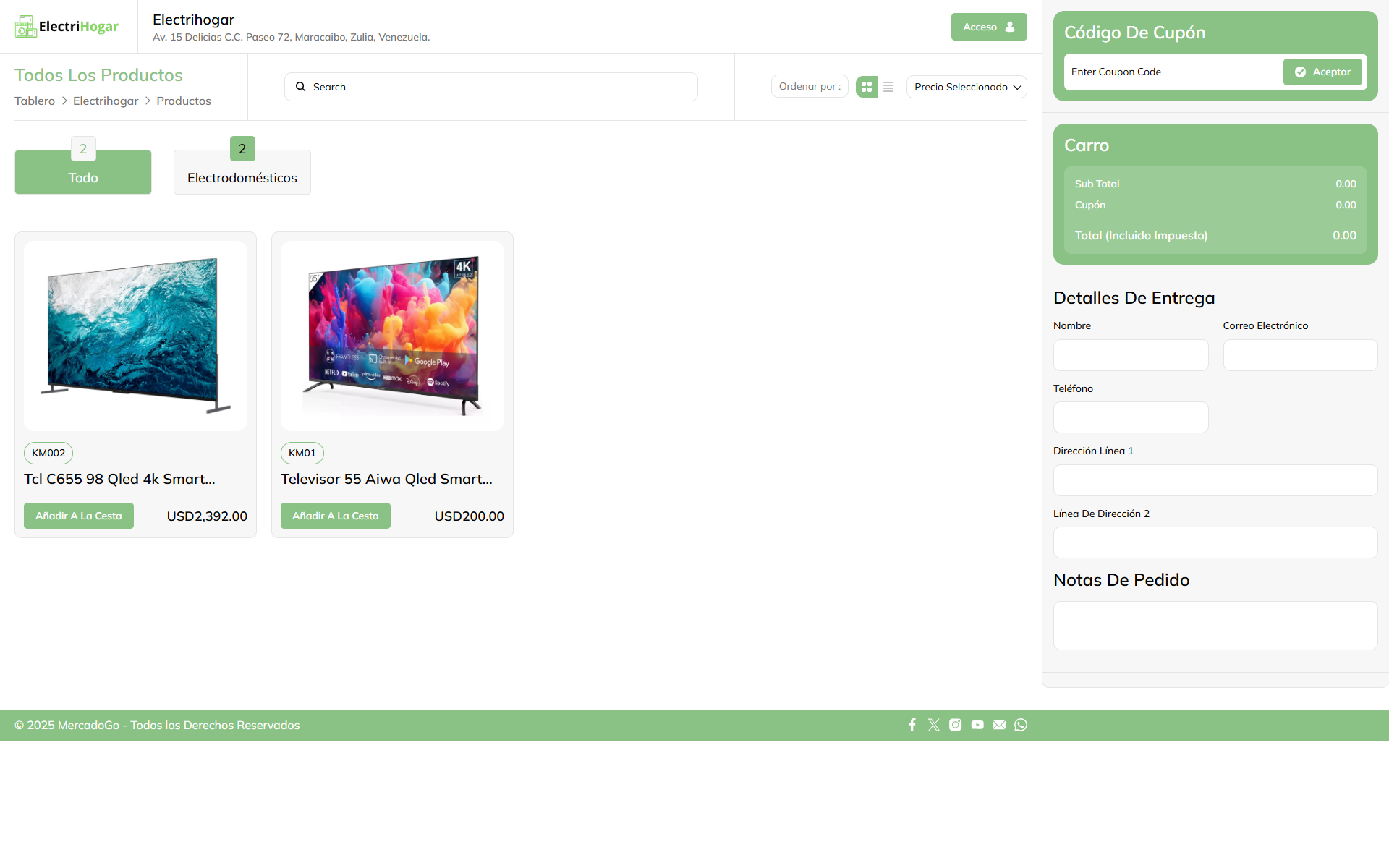The width and height of the screenshot is (1389, 868).
Task: Add Tcl C655 TV to the basket
Action: pos(79,516)
